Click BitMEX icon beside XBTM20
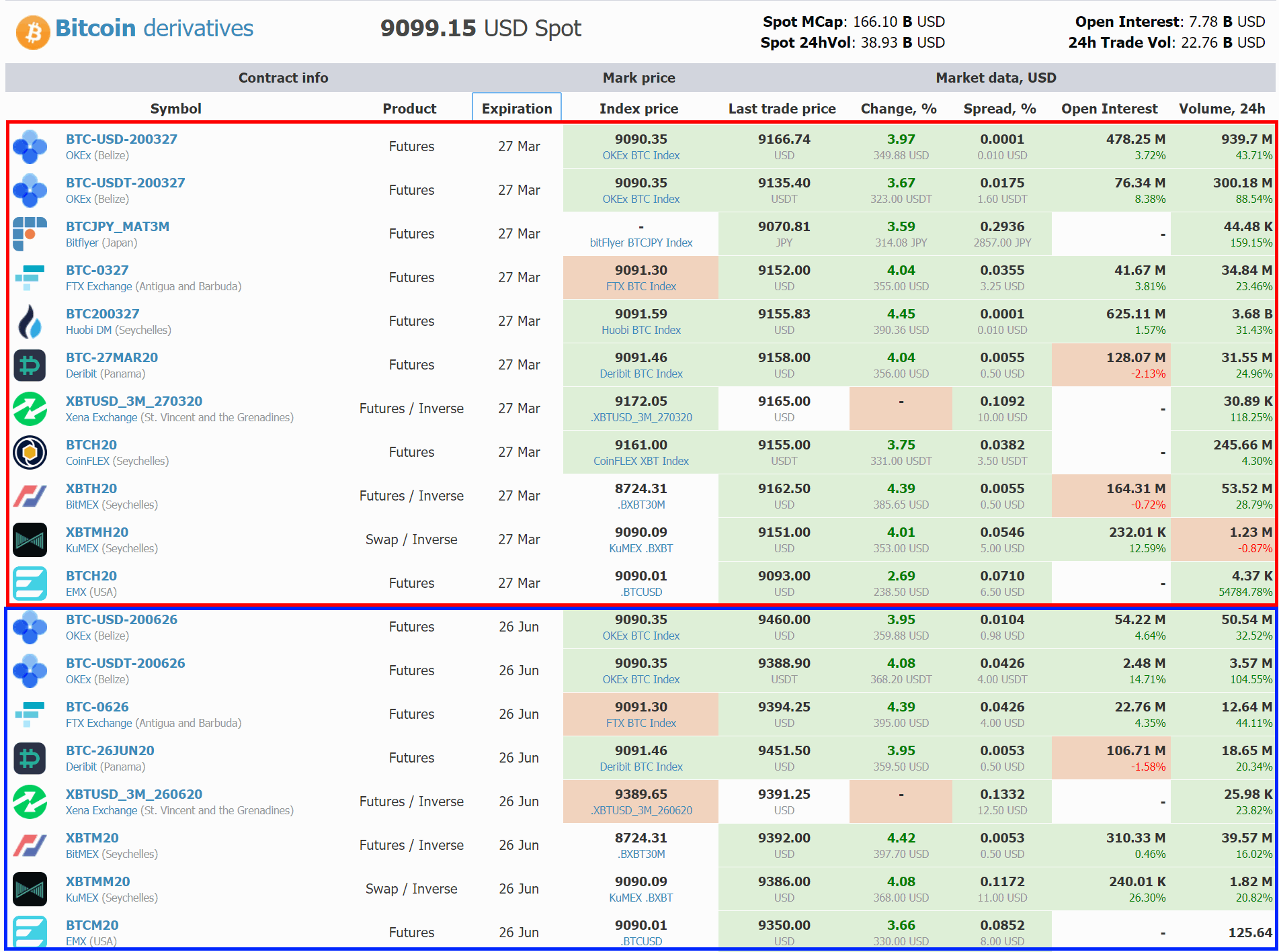The image size is (1279, 952). pos(30,845)
